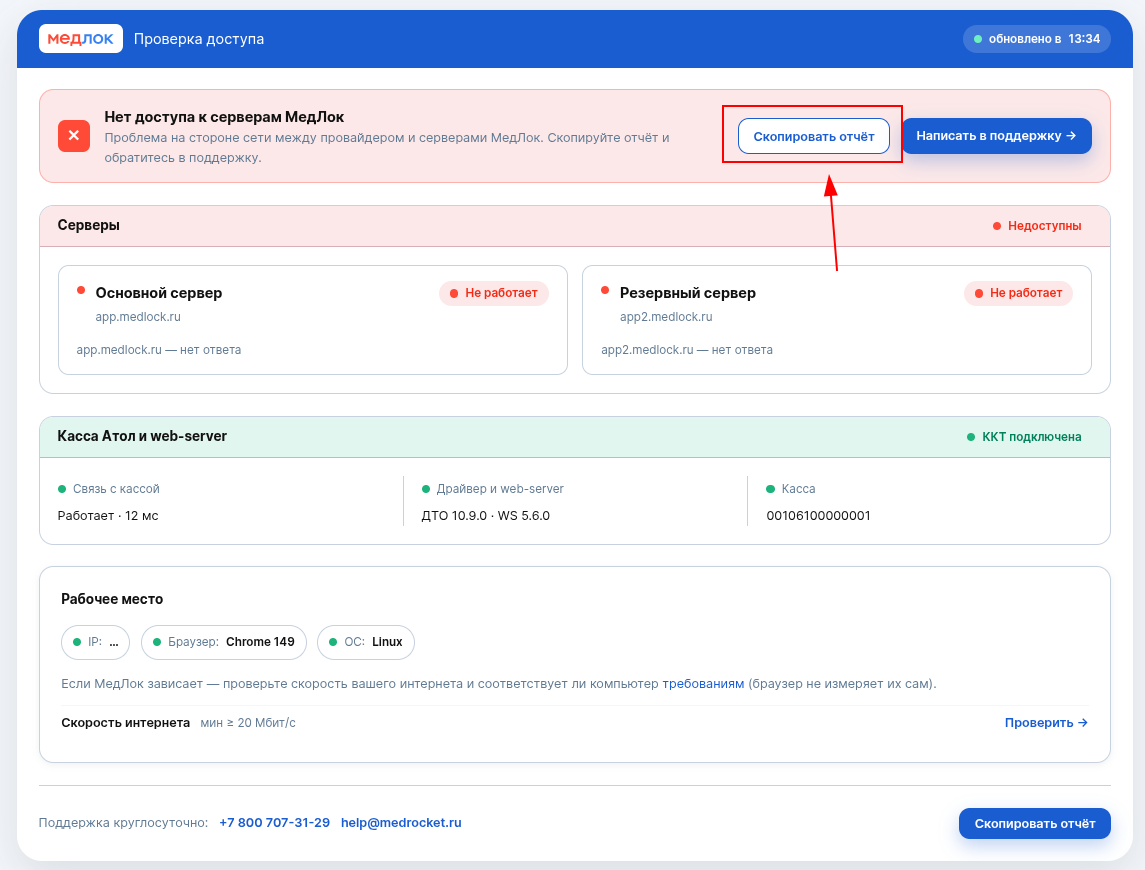The width and height of the screenshot is (1145, 870).
Task: Click the Связь с кассой label
Action: click(x=116, y=489)
